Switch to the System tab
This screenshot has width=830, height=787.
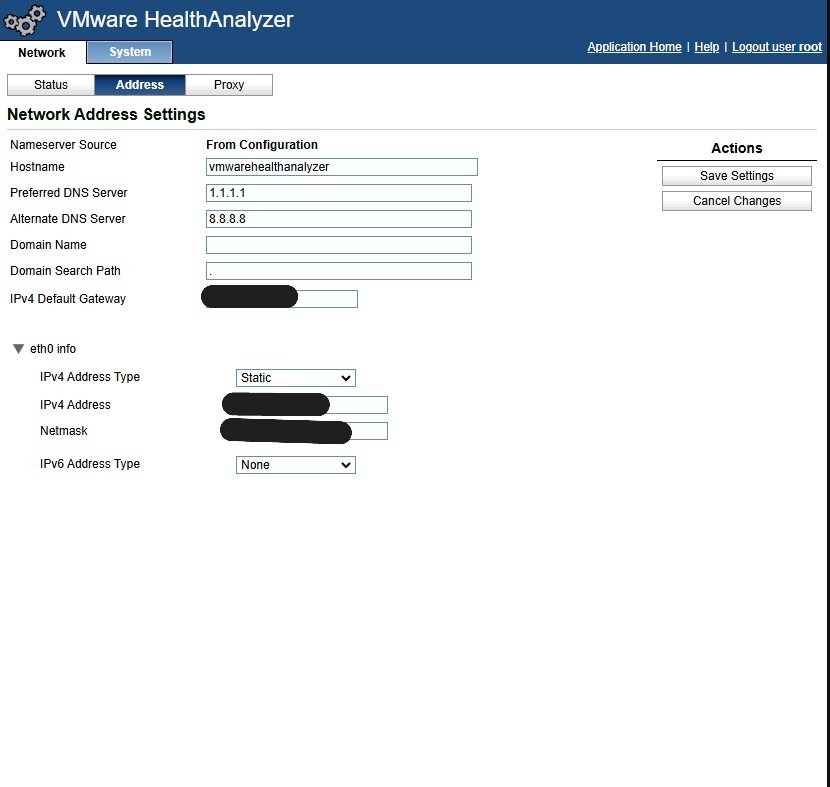click(x=130, y=52)
